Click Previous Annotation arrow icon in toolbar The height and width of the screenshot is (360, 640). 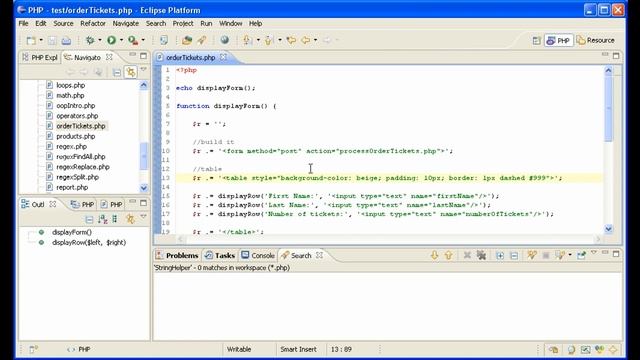(269, 40)
